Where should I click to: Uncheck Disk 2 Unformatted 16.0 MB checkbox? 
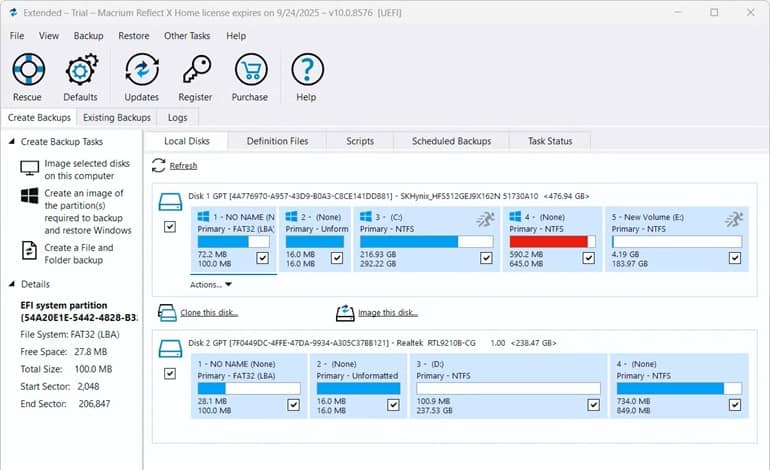(x=393, y=405)
